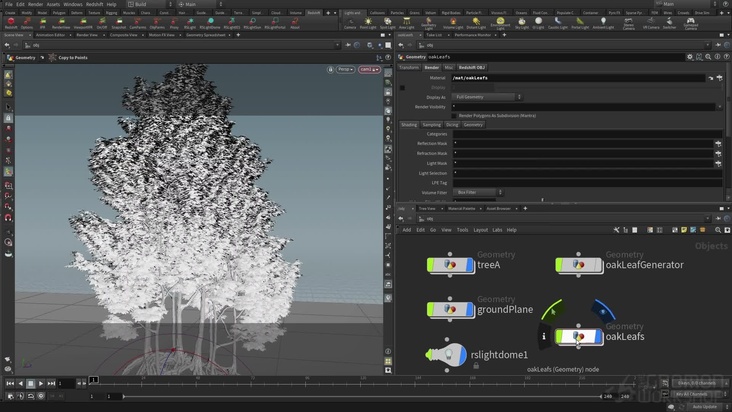732x412 pixels.
Task: Open the Transform parameter tab
Action: 409,68
